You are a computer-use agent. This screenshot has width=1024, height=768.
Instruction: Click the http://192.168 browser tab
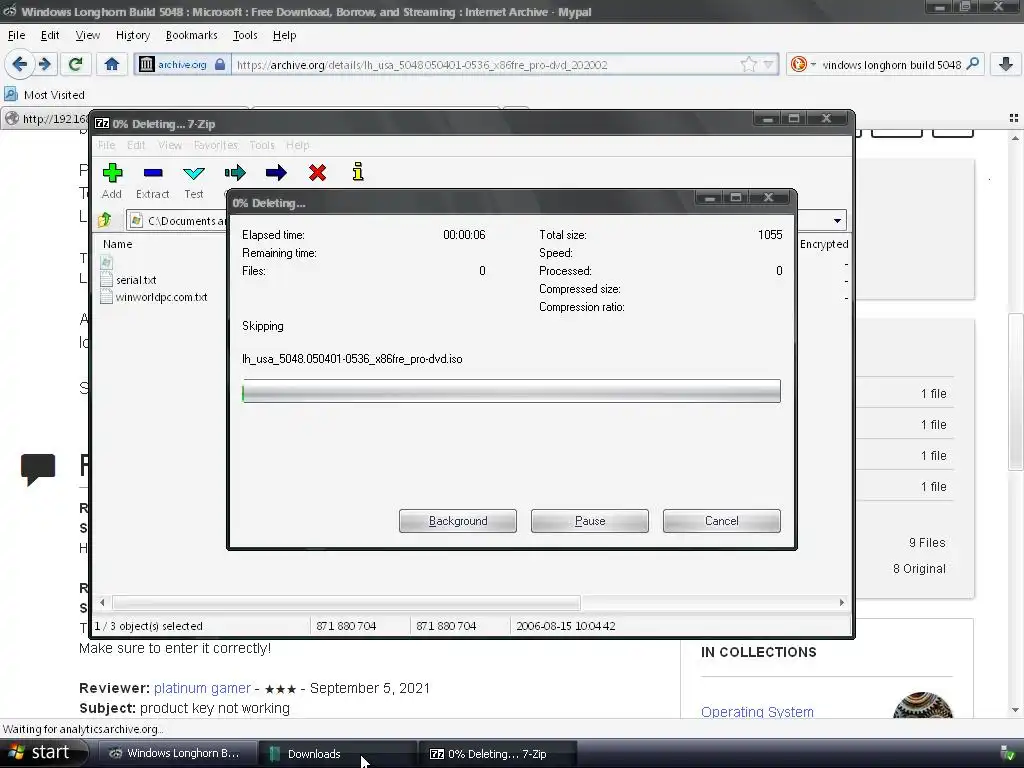point(46,118)
